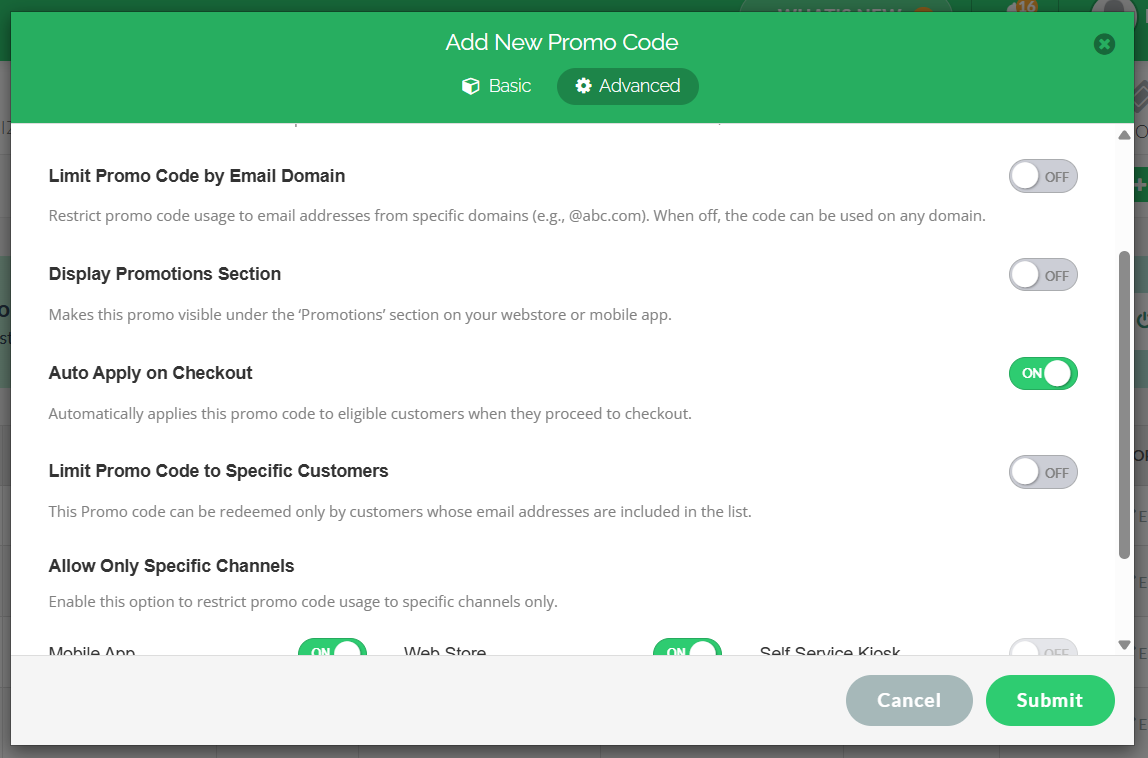Close the Add New Promo Code dialog
The height and width of the screenshot is (758, 1148).
point(1104,44)
